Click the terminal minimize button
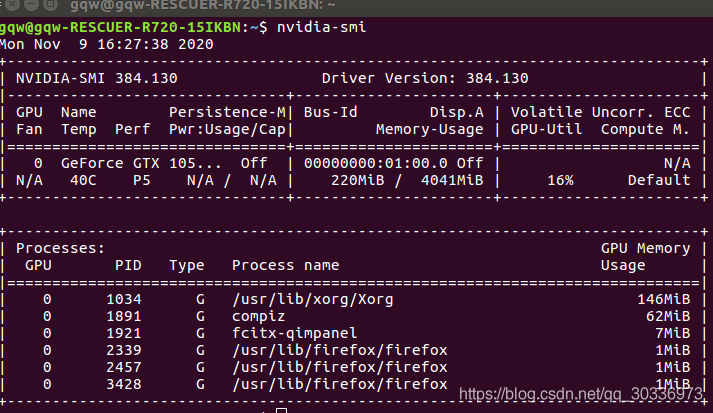713x413 pixels. (x=31, y=4)
